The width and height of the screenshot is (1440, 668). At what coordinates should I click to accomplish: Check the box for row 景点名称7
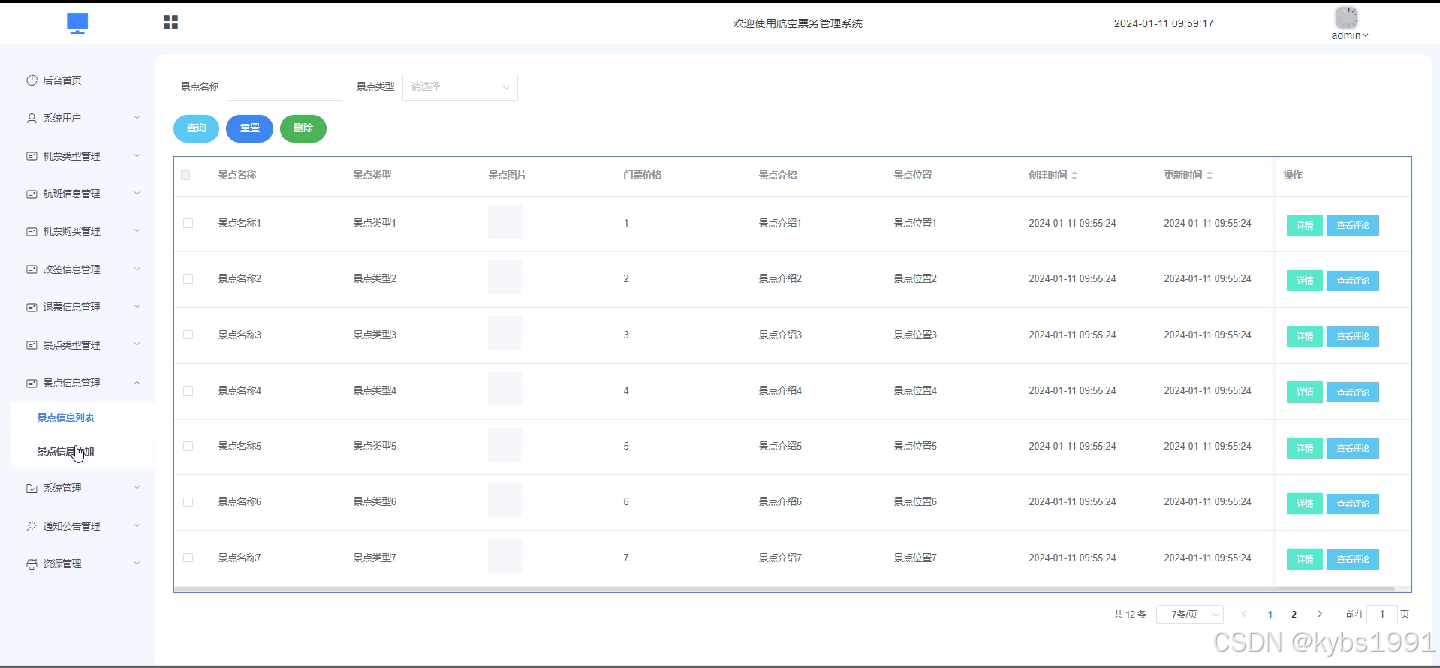[187, 557]
